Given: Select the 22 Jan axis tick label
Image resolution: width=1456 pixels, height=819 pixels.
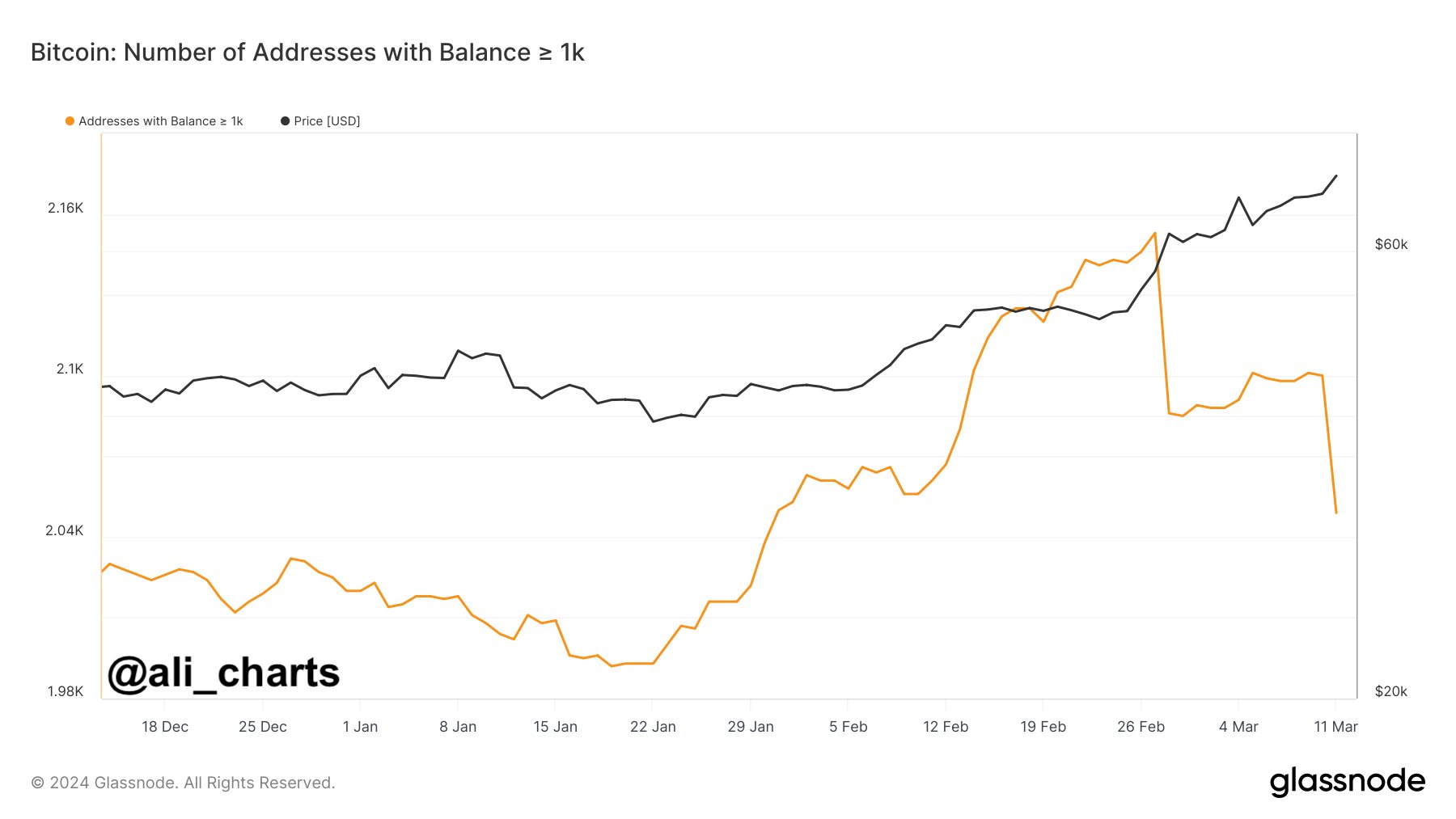Looking at the screenshot, I should coord(653,727).
